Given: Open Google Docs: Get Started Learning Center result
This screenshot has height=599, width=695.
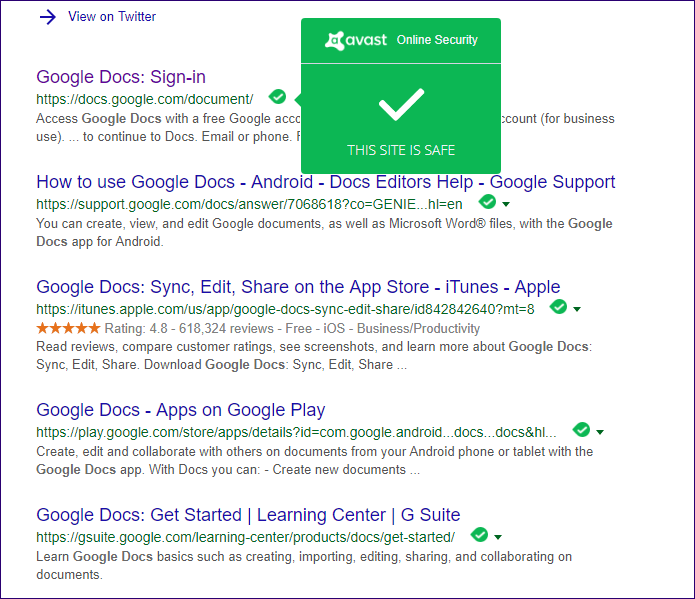Looking at the screenshot, I should tap(248, 515).
